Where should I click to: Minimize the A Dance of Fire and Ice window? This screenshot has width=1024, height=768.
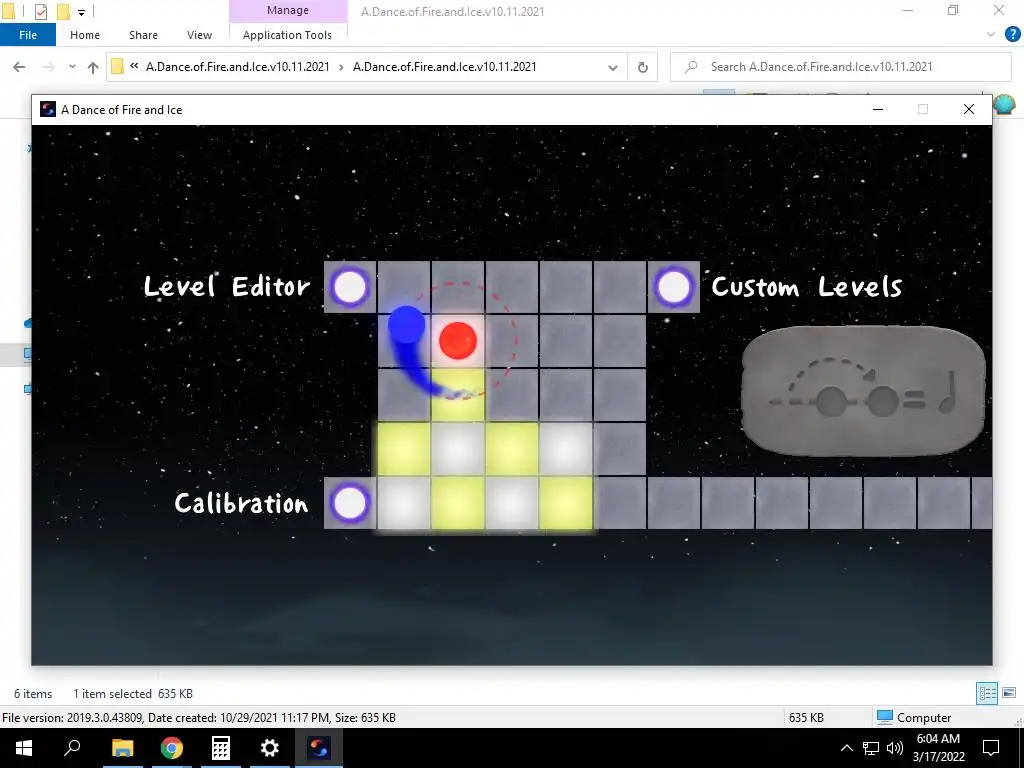878,109
